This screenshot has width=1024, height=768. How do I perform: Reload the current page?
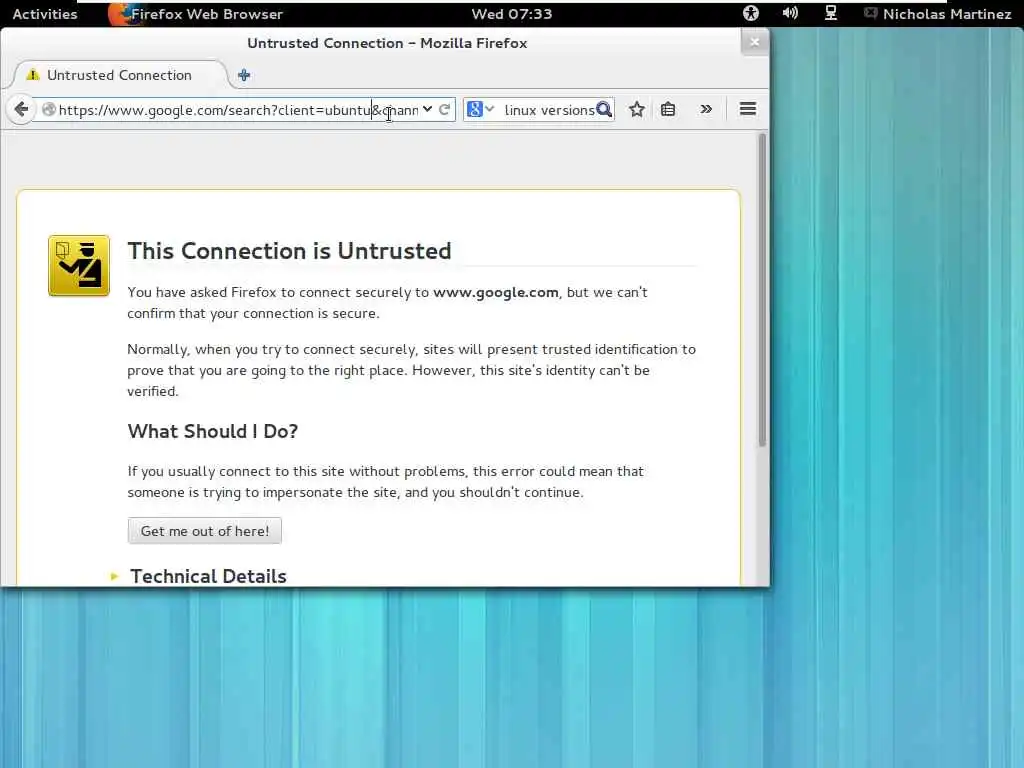[x=445, y=109]
